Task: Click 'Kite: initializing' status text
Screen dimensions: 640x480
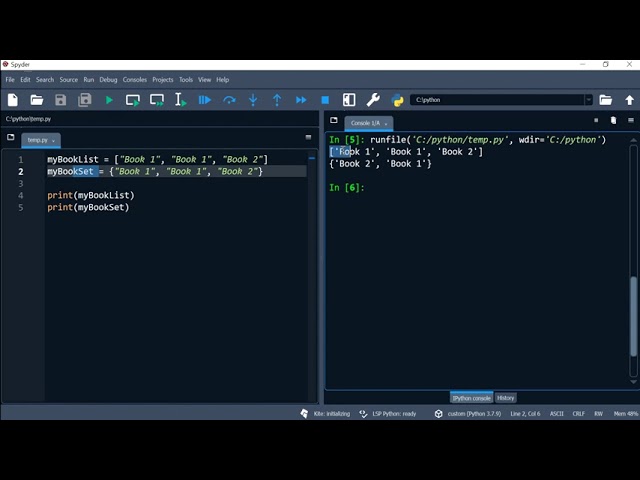Action: [x=332, y=413]
